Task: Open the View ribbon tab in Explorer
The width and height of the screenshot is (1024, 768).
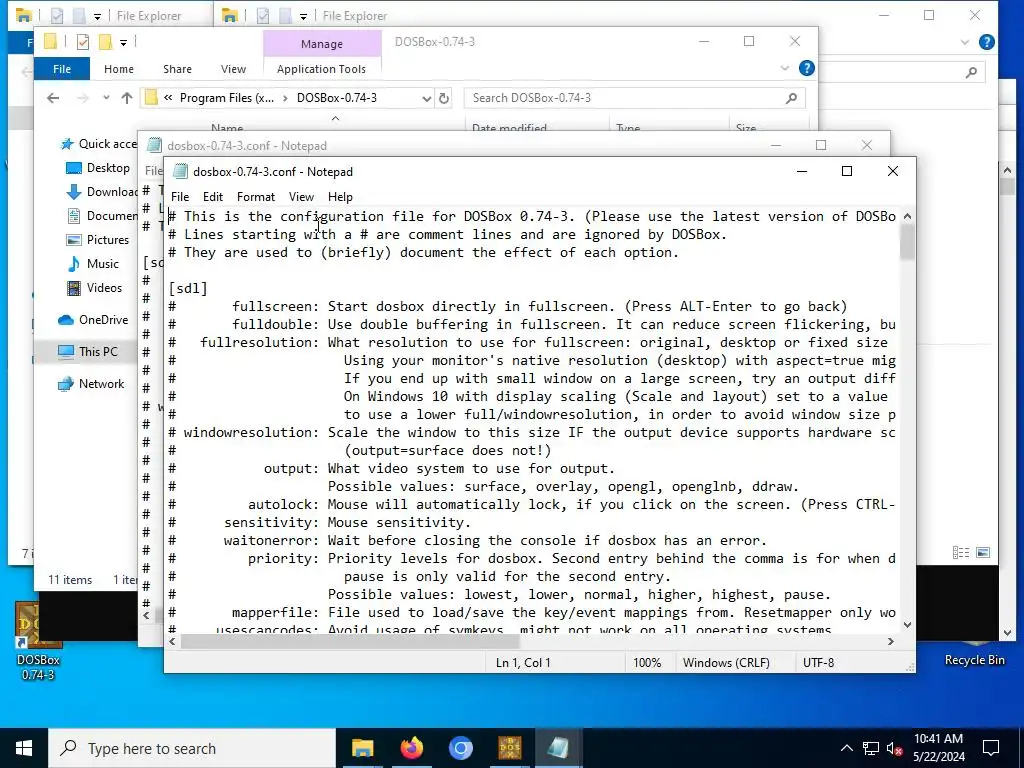Action: coord(233,69)
